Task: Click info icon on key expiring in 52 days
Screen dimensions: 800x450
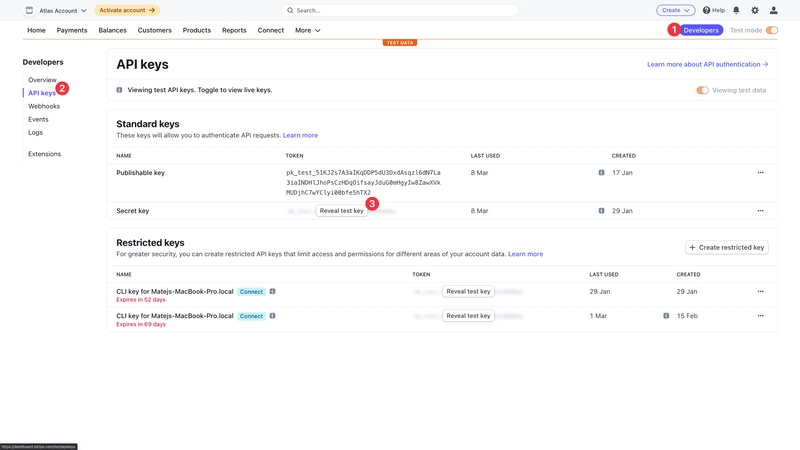Action: pos(272,291)
